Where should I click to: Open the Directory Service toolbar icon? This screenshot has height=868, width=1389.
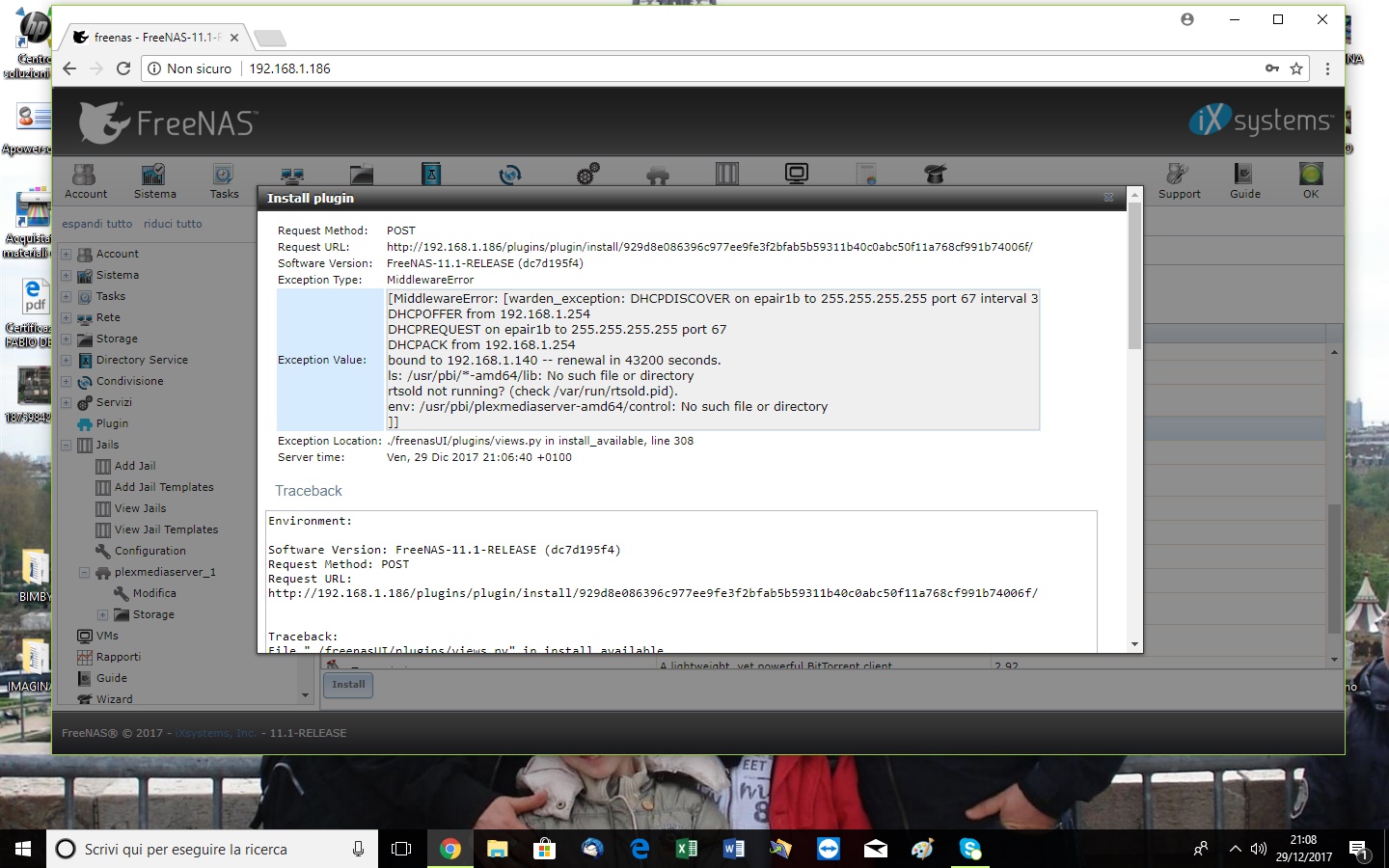click(431, 174)
